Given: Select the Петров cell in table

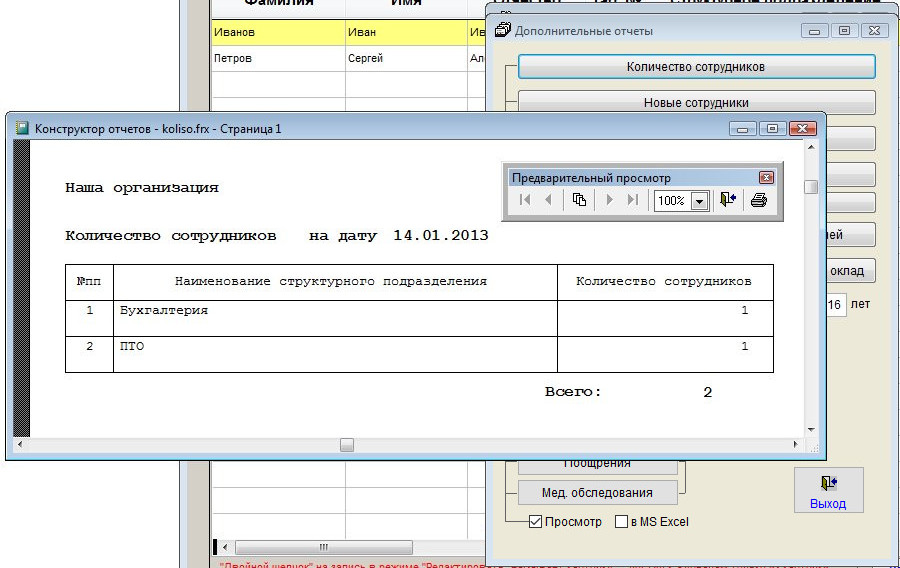Looking at the screenshot, I should point(278,58).
